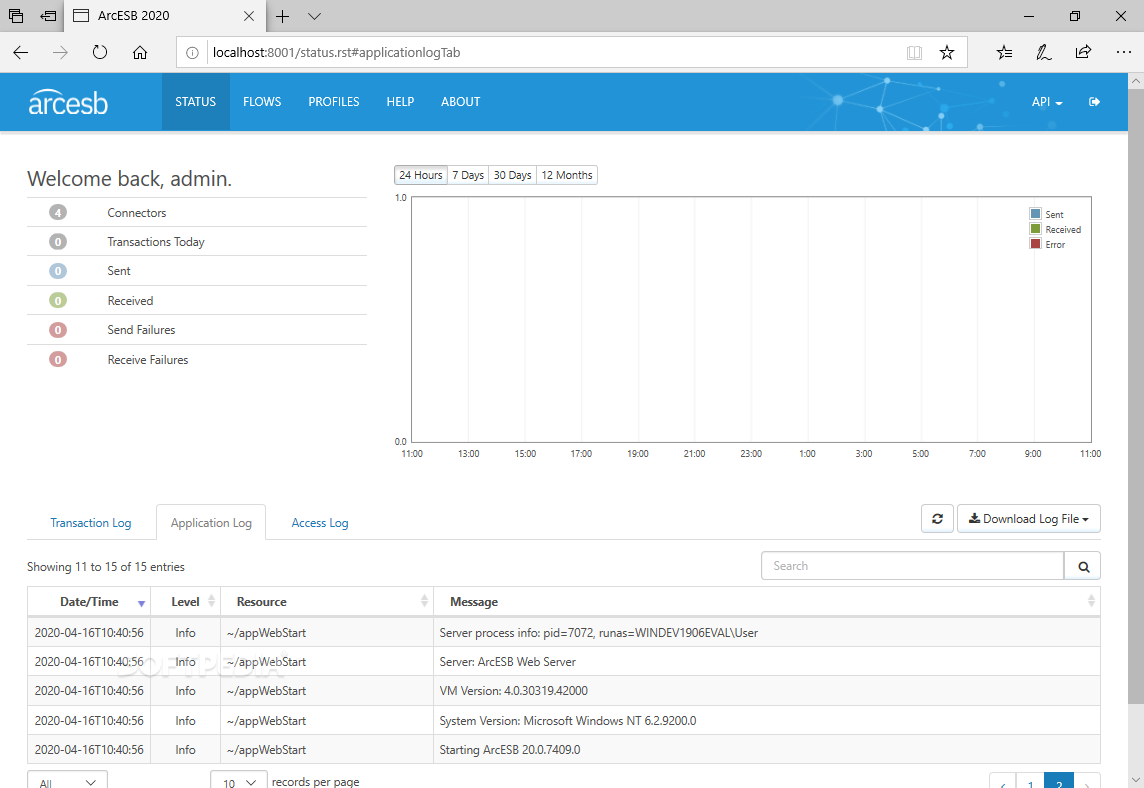1144x788 pixels.
Task: Click Transactions Today count badge
Action: tap(58, 242)
